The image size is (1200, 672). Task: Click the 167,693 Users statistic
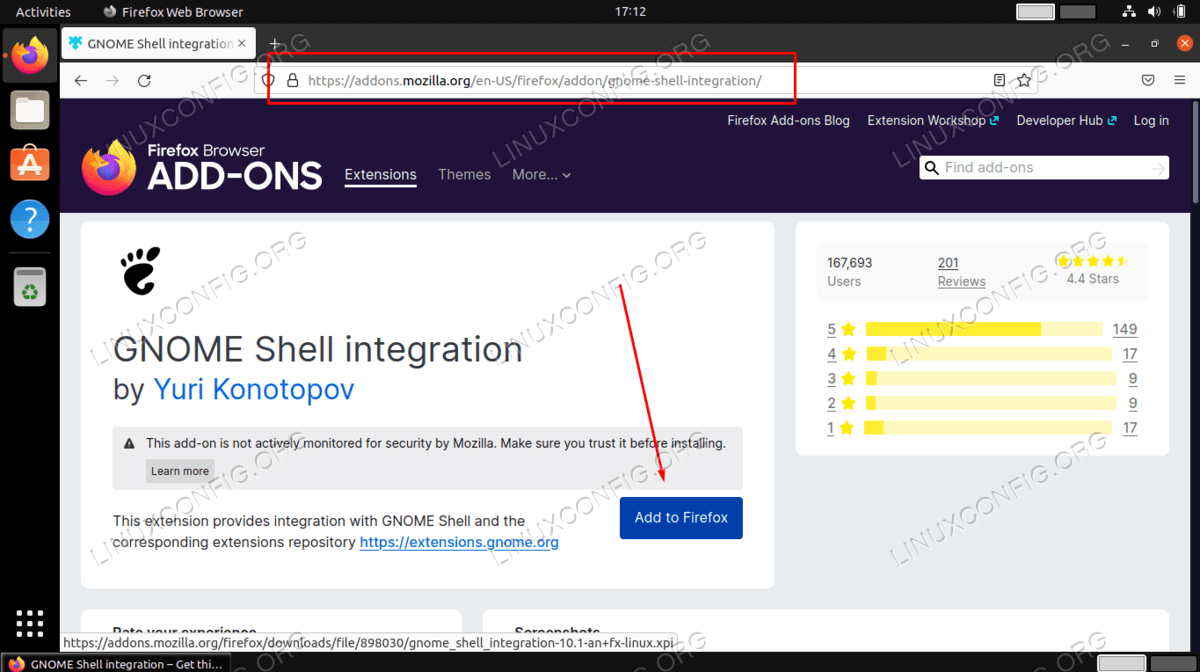pos(849,272)
